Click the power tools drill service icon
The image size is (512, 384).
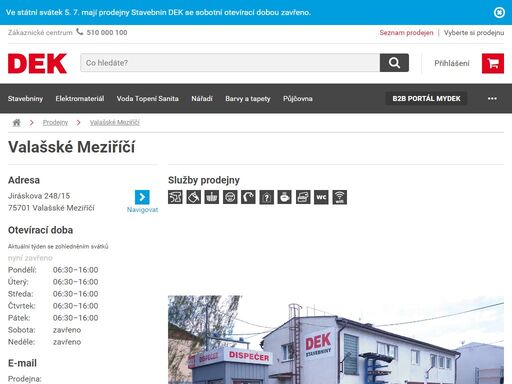[175, 197]
